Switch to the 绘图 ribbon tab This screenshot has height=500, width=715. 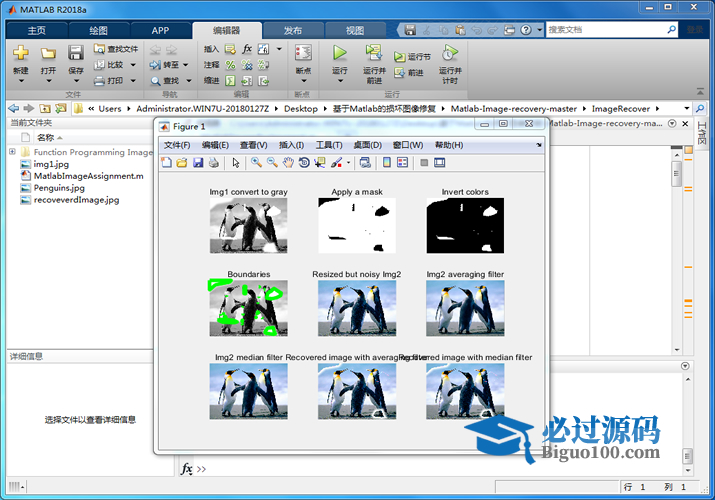pyautogui.click(x=98, y=30)
